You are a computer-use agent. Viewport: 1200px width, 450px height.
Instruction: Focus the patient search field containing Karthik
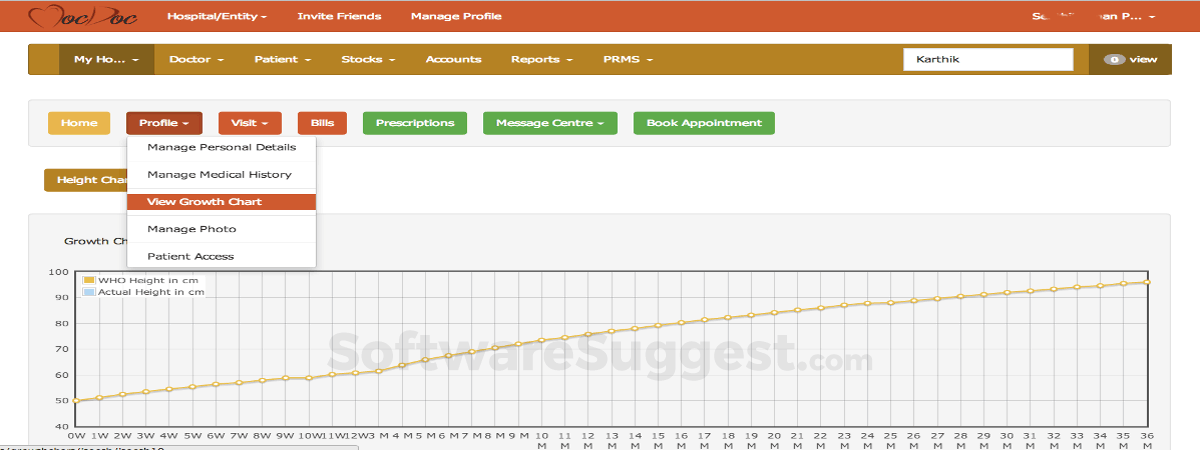coord(987,59)
